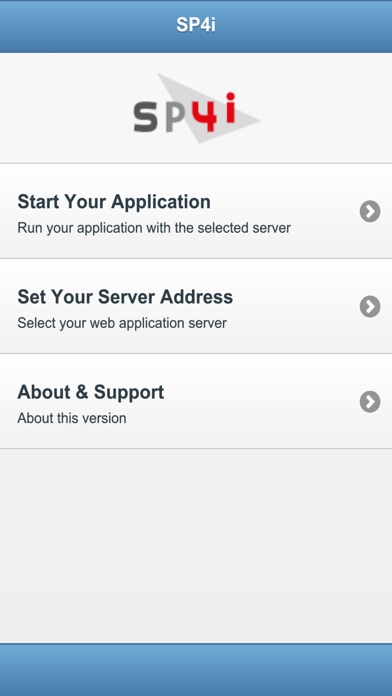
Task: Click 'Run your application with the selected server'
Action: [154, 228]
